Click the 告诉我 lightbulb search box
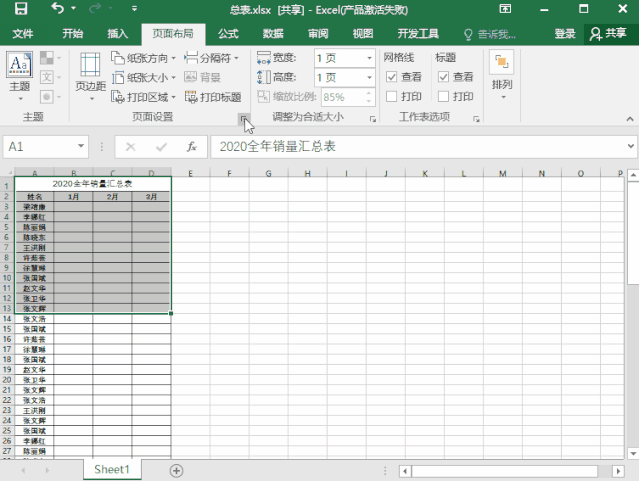This screenshot has width=639, height=481. [x=490, y=34]
